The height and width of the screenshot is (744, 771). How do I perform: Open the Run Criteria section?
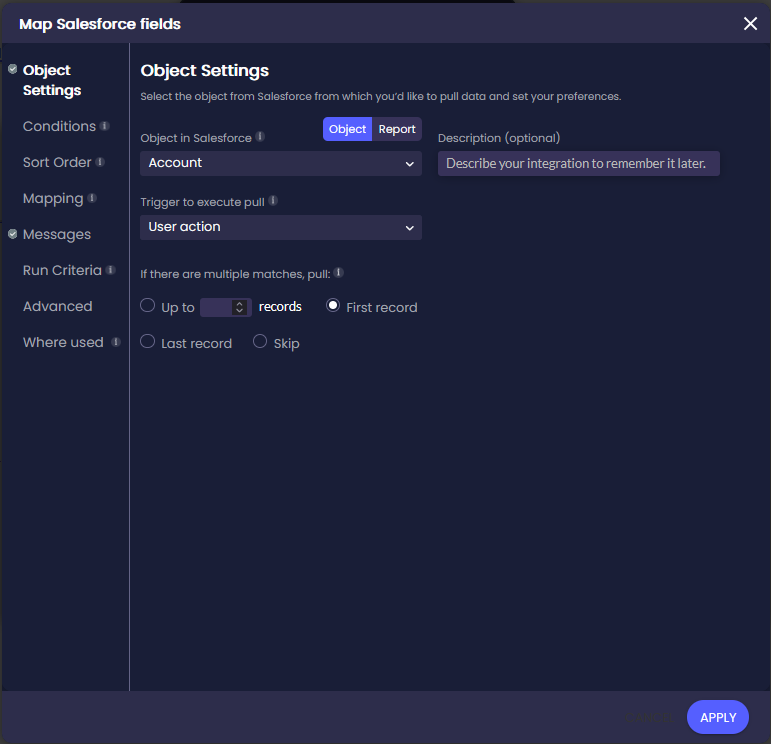coord(62,270)
